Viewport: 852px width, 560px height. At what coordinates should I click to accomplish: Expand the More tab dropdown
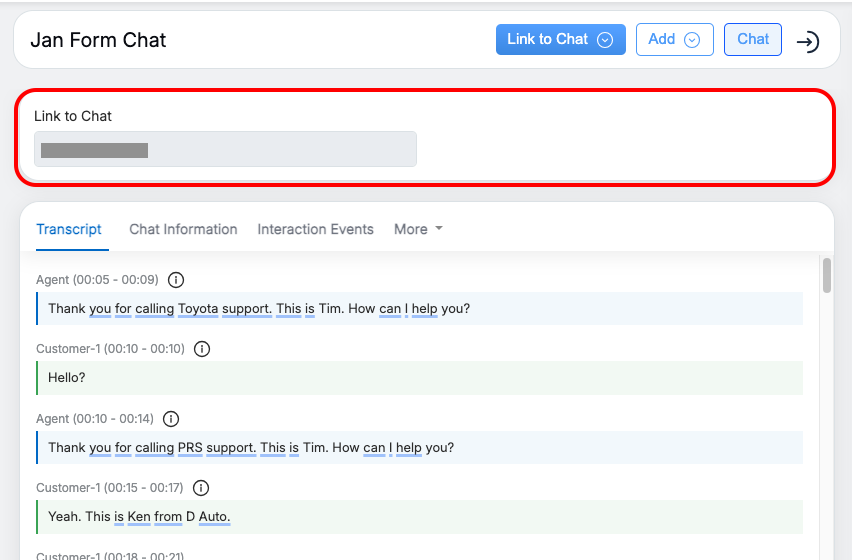[x=418, y=229]
